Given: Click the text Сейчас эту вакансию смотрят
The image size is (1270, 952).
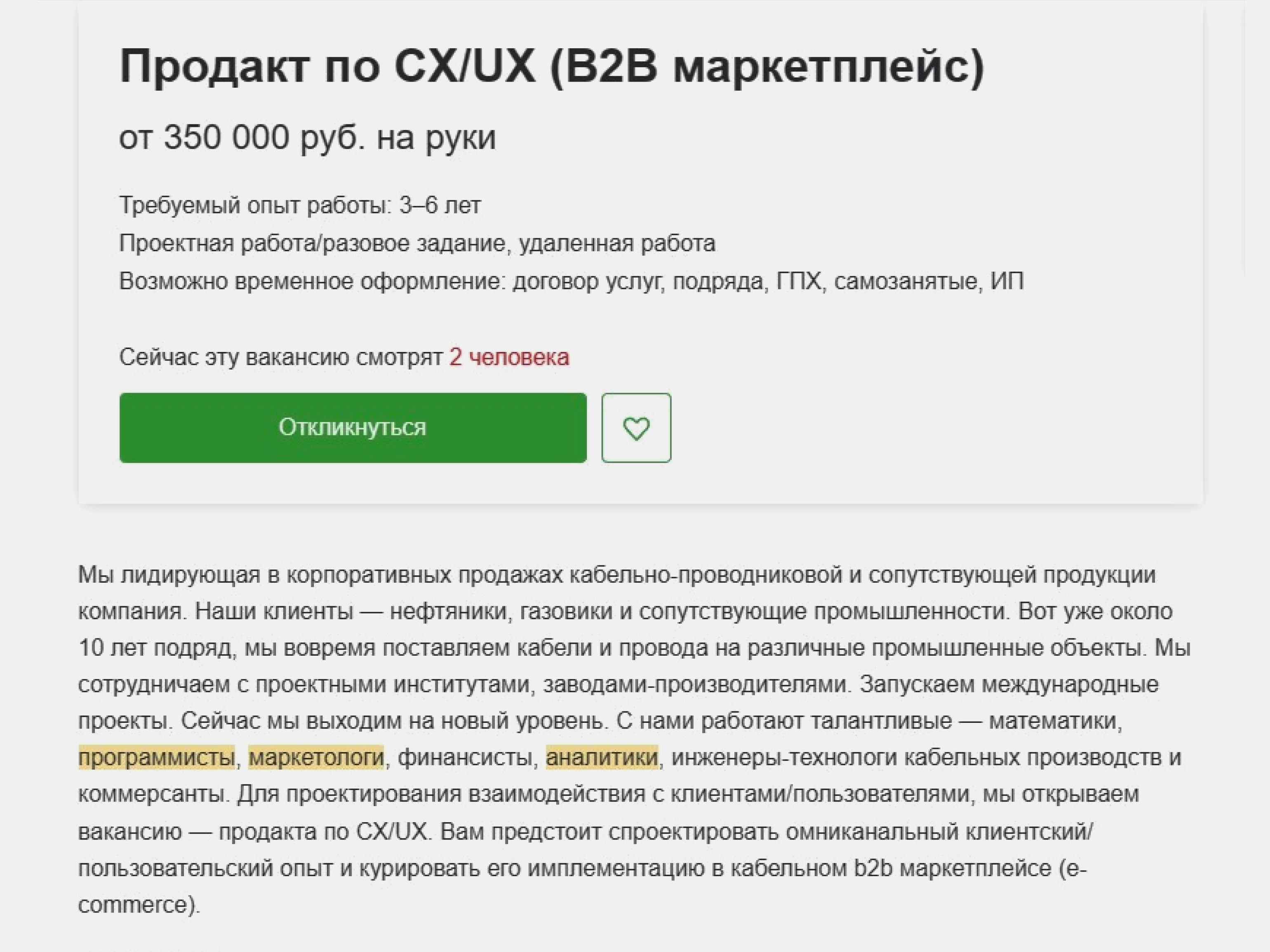Looking at the screenshot, I should pos(281,357).
